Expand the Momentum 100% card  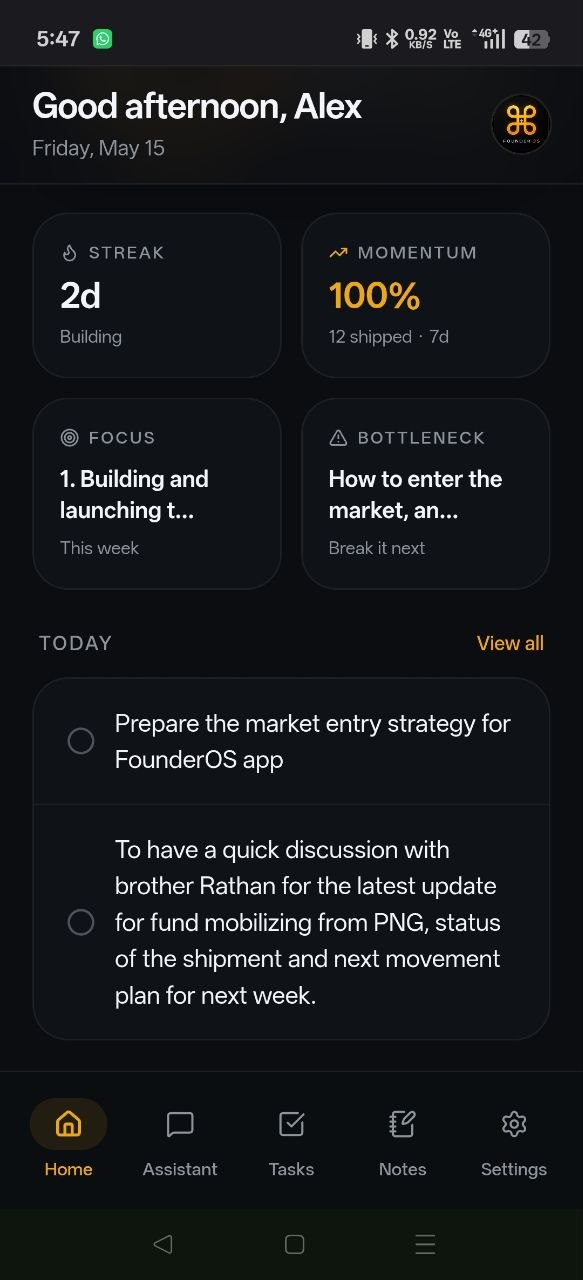point(426,296)
